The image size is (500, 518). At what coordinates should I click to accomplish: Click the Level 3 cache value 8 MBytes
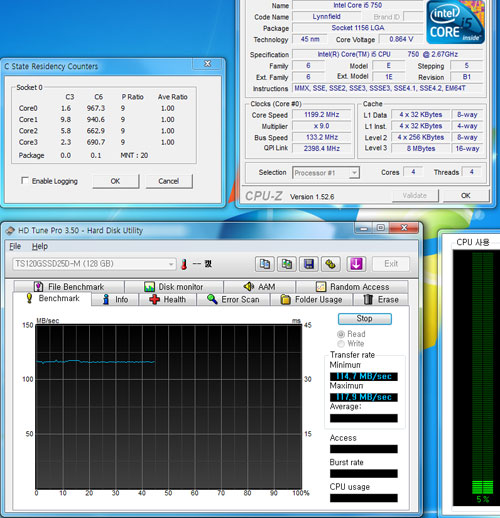click(421, 148)
